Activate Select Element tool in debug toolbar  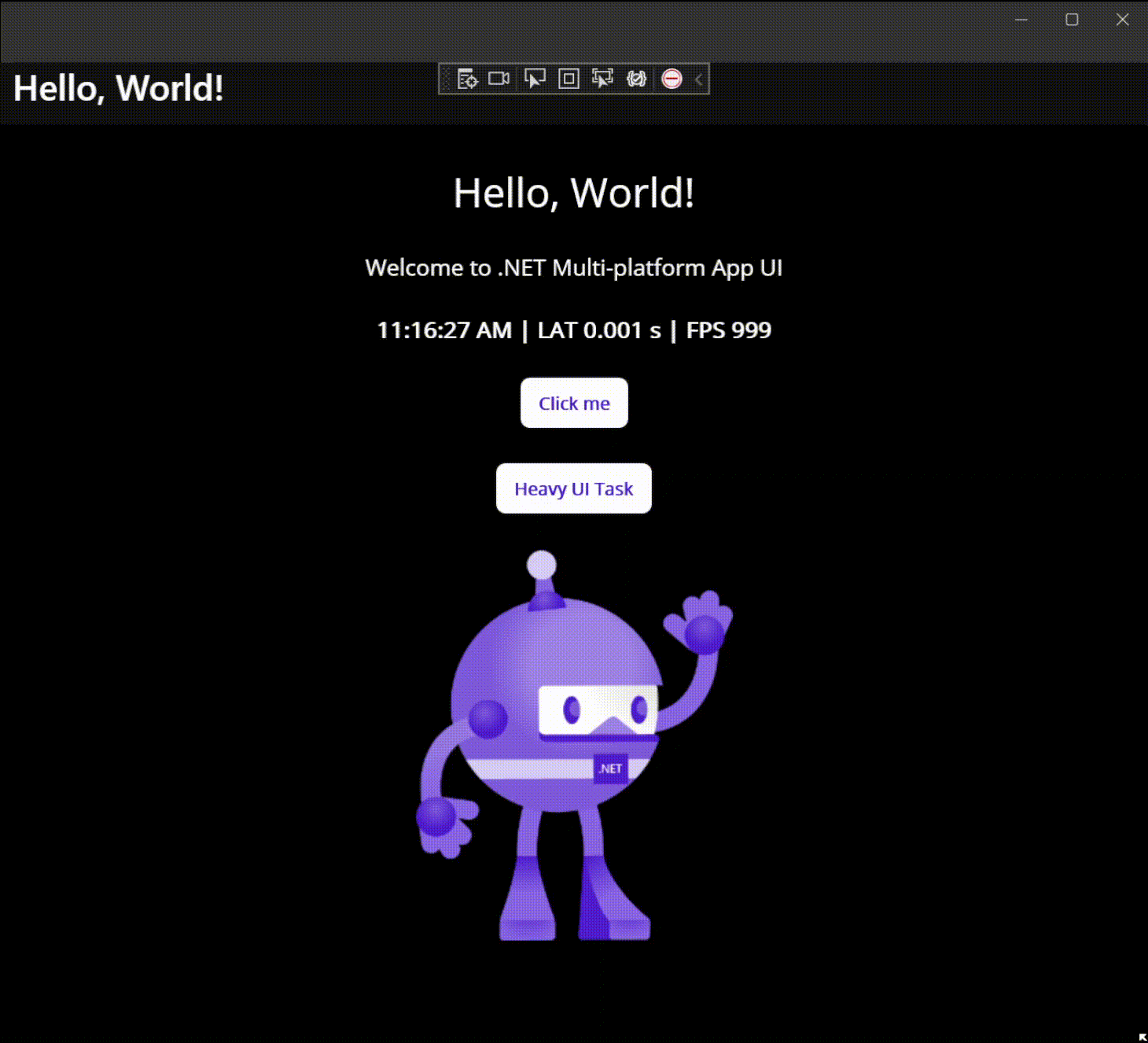(535, 79)
